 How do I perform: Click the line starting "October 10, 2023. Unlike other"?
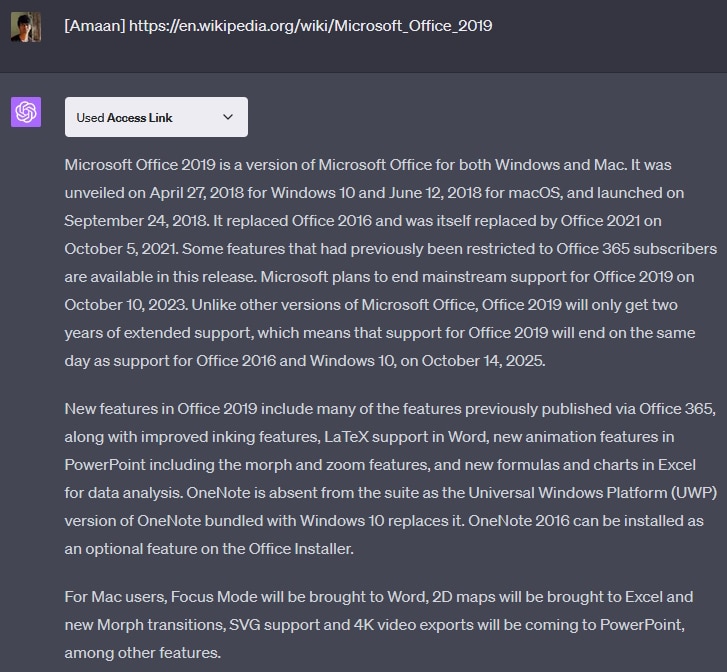point(371,305)
